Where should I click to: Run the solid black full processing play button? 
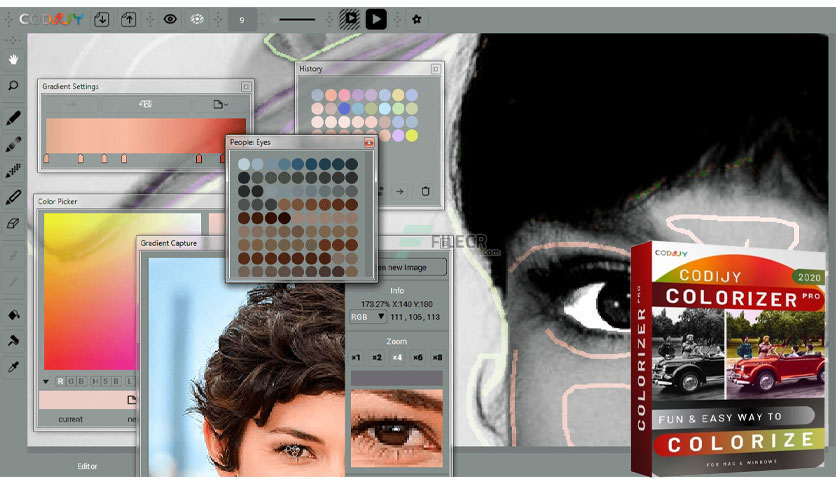[x=376, y=19]
